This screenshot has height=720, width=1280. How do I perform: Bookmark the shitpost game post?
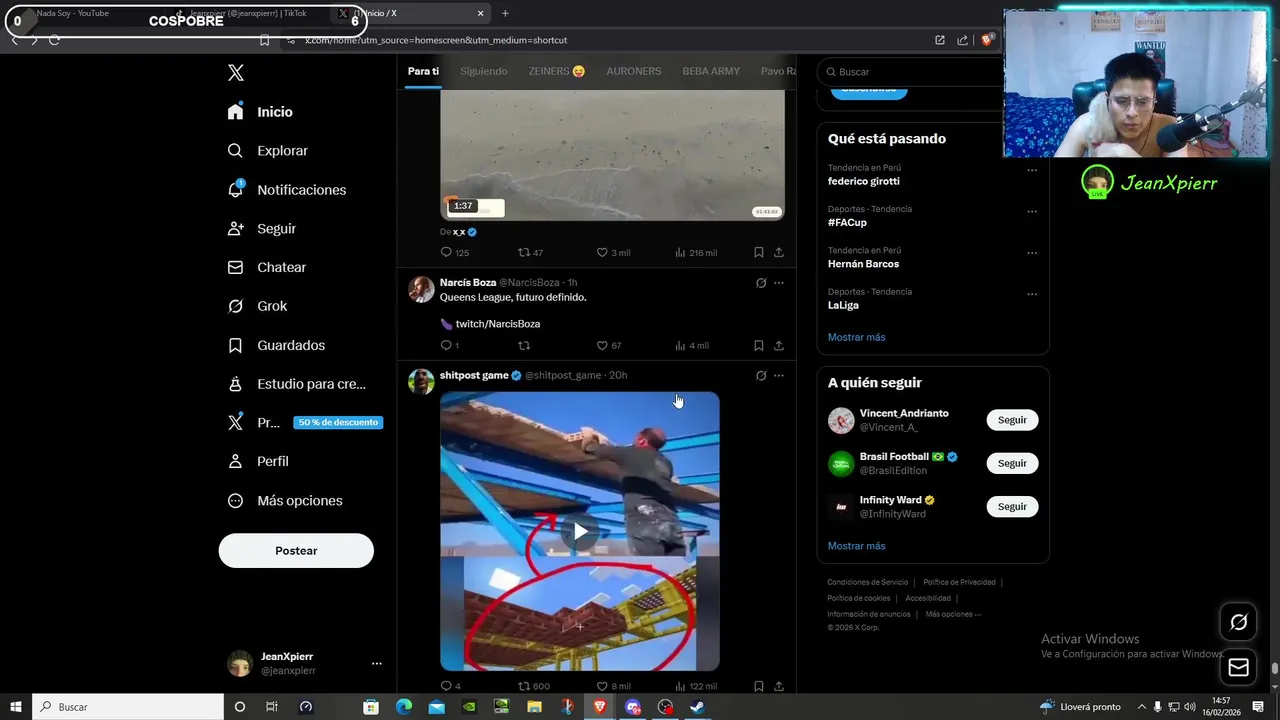click(759, 686)
